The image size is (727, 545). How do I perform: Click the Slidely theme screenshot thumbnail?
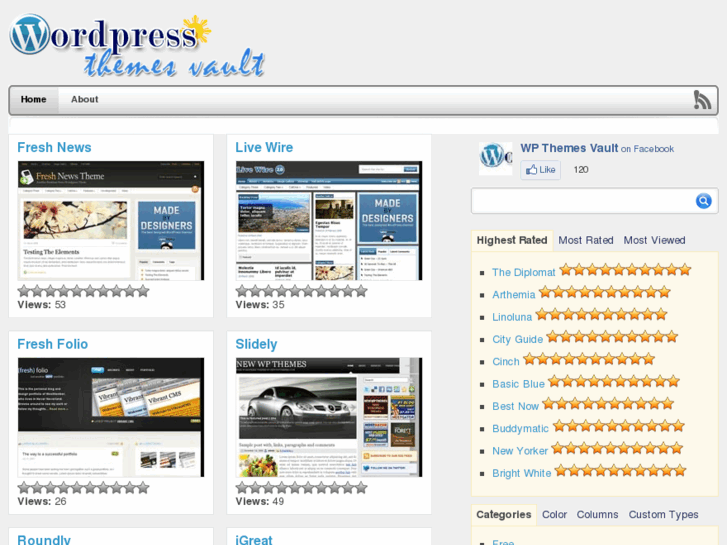pyautogui.click(x=329, y=417)
